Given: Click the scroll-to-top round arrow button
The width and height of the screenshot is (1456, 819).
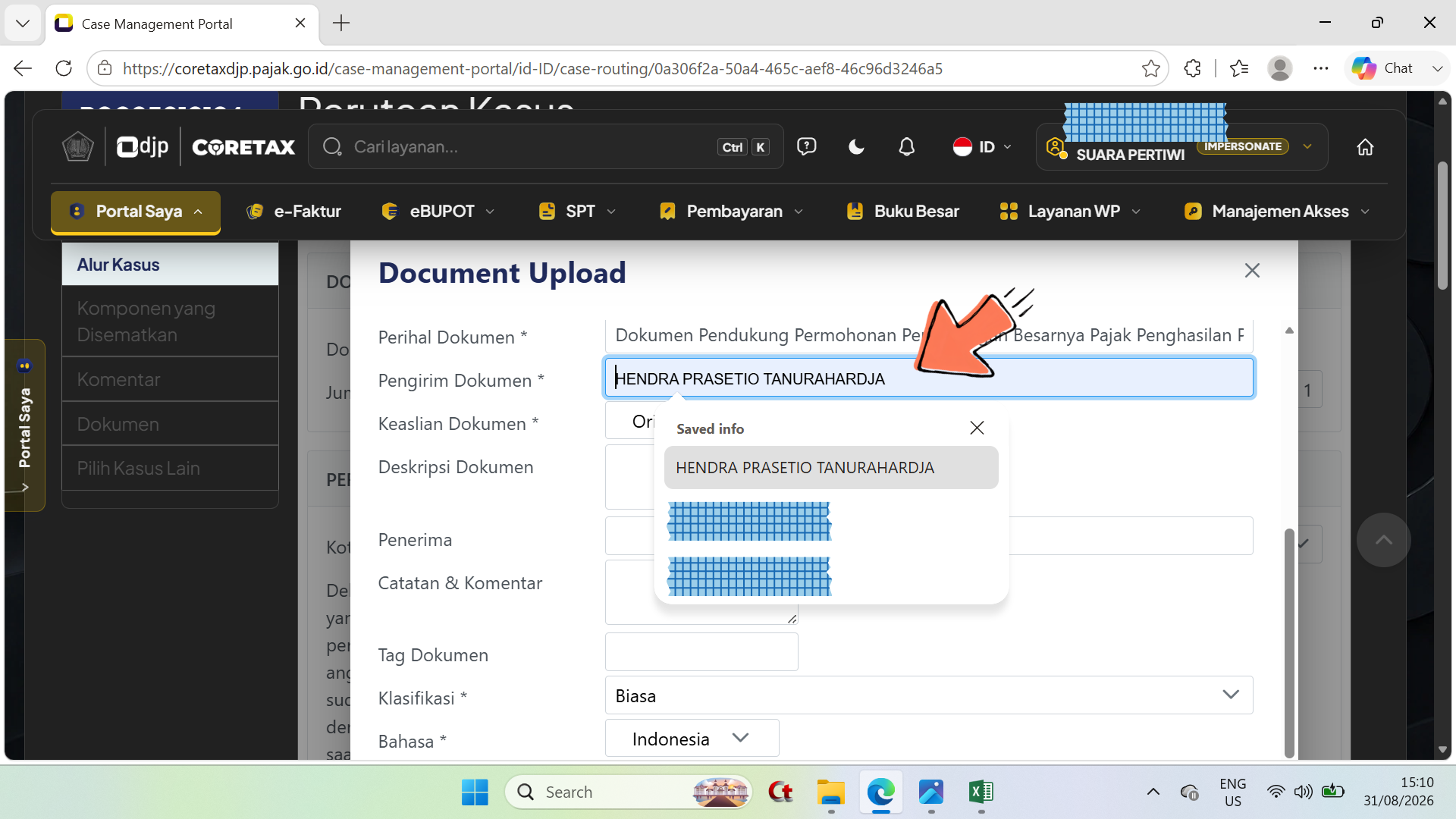Looking at the screenshot, I should 1383,540.
